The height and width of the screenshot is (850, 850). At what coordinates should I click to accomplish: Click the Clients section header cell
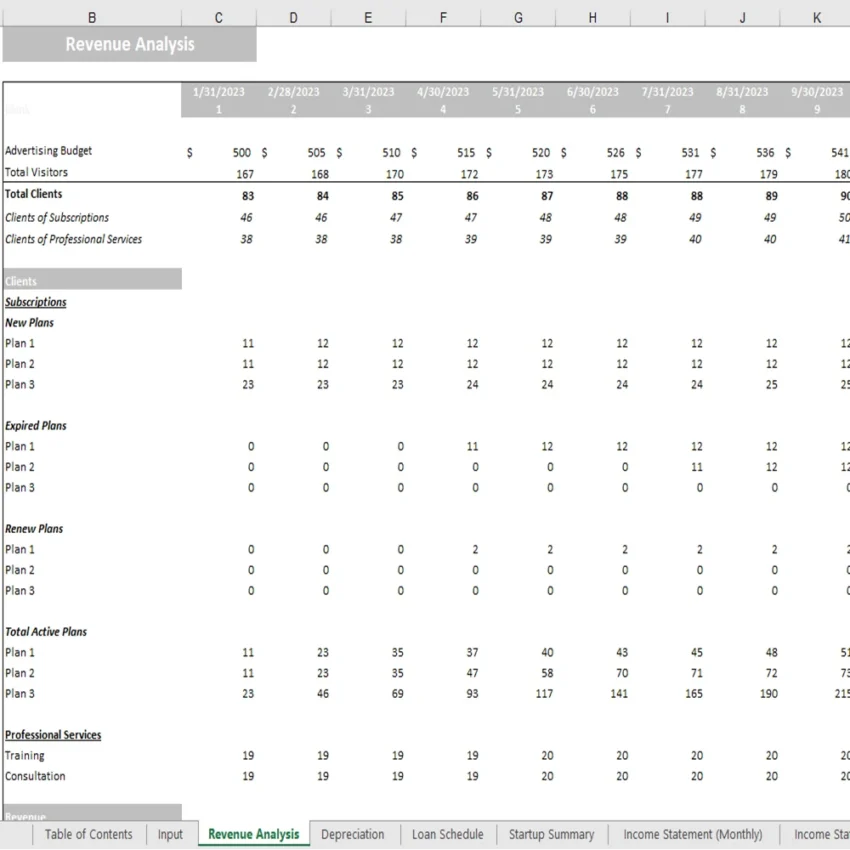21,280
